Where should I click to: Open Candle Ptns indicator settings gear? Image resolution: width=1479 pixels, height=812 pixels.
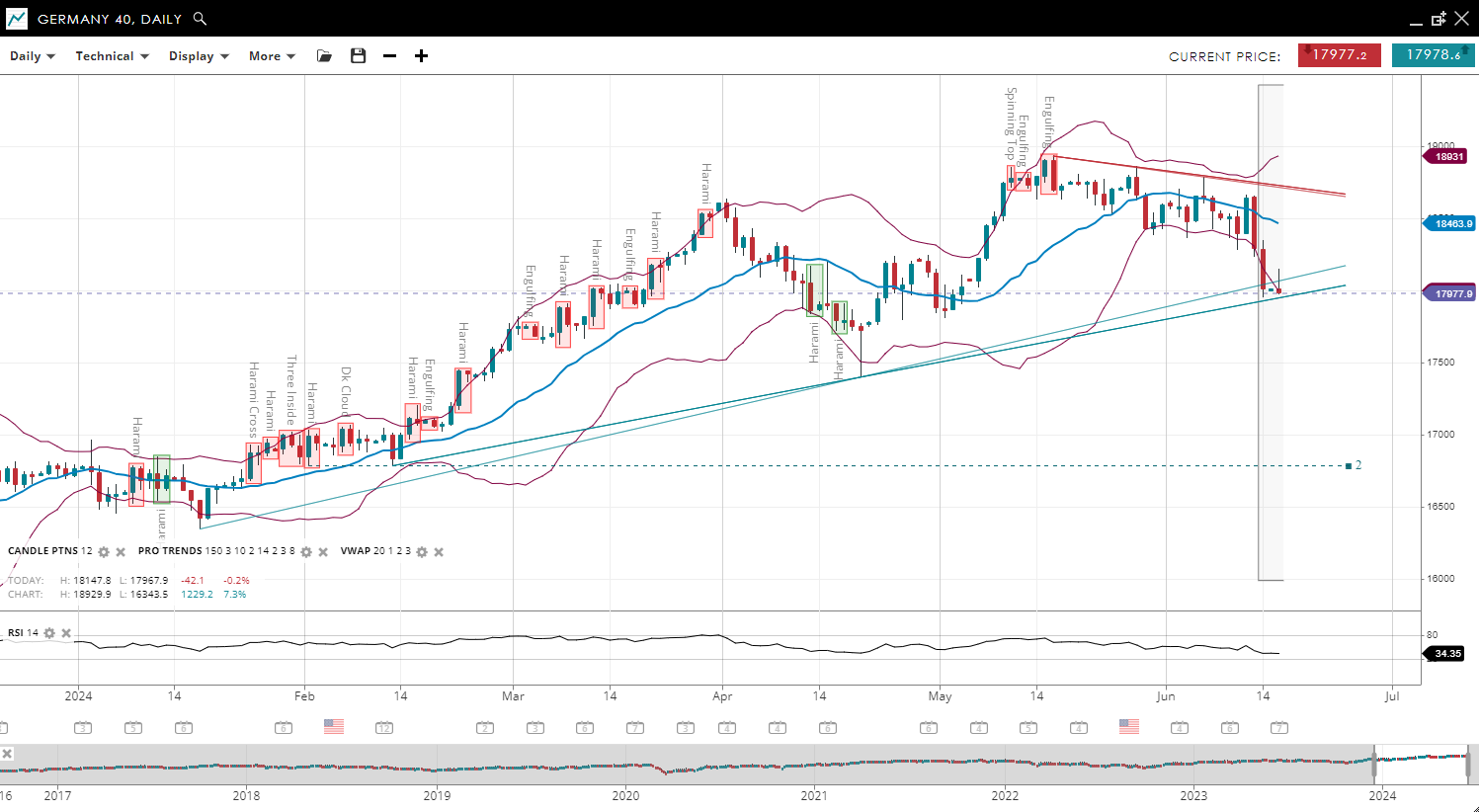coord(104,552)
